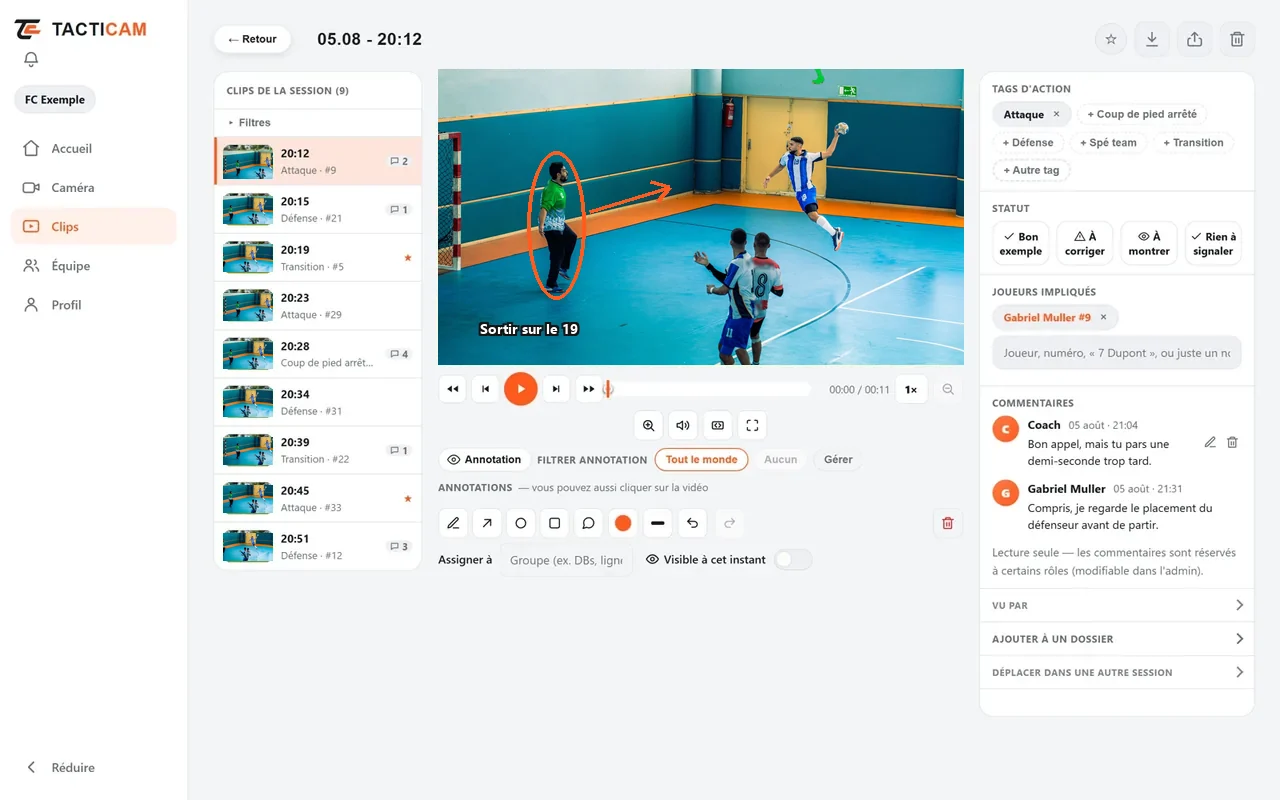The height and width of the screenshot is (800, 1280).
Task: Delete the selected annotation with red trash
Action: (948, 523)
